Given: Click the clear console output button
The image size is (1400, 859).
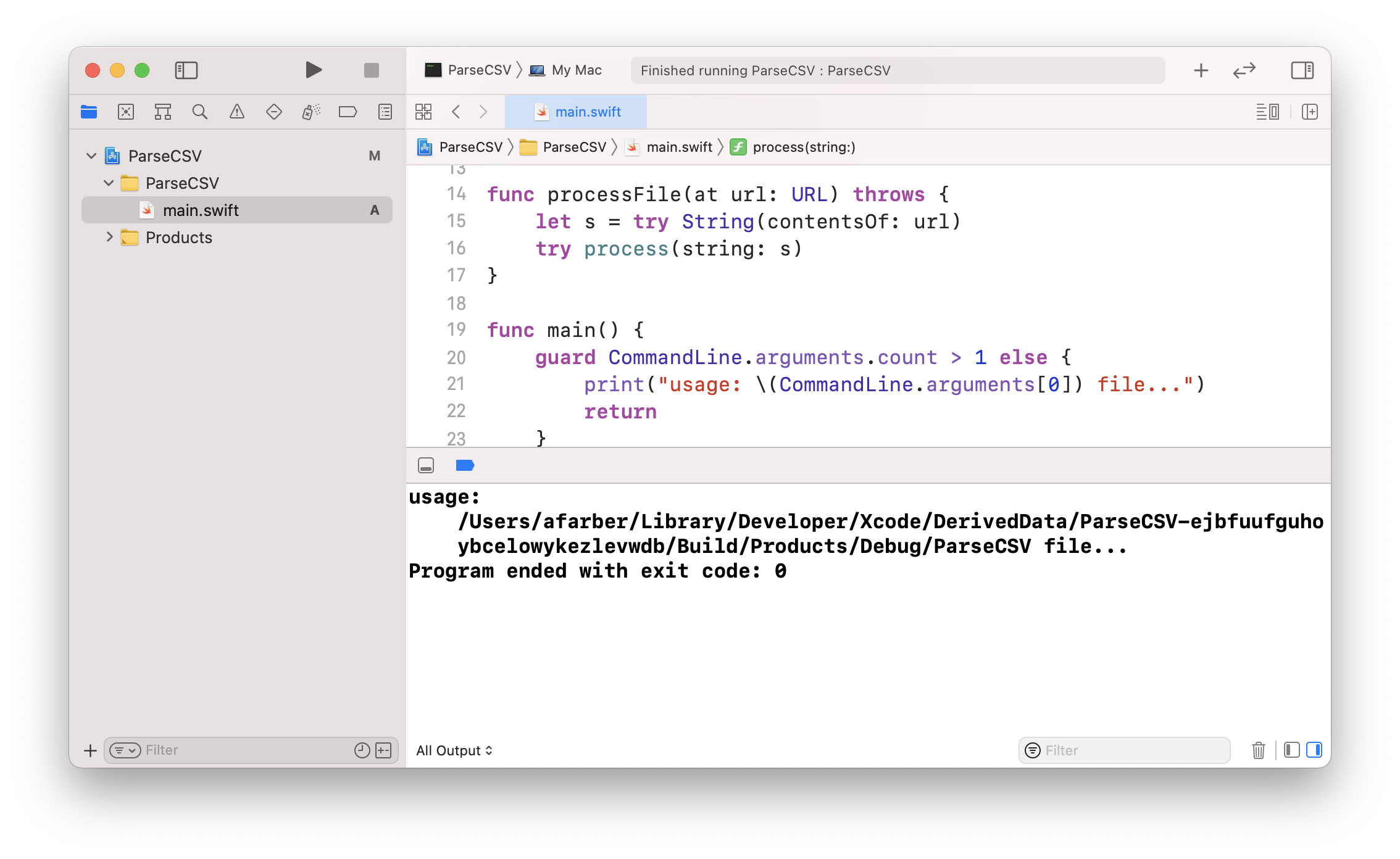Looking at the screenshot, I should (1259, 750).
